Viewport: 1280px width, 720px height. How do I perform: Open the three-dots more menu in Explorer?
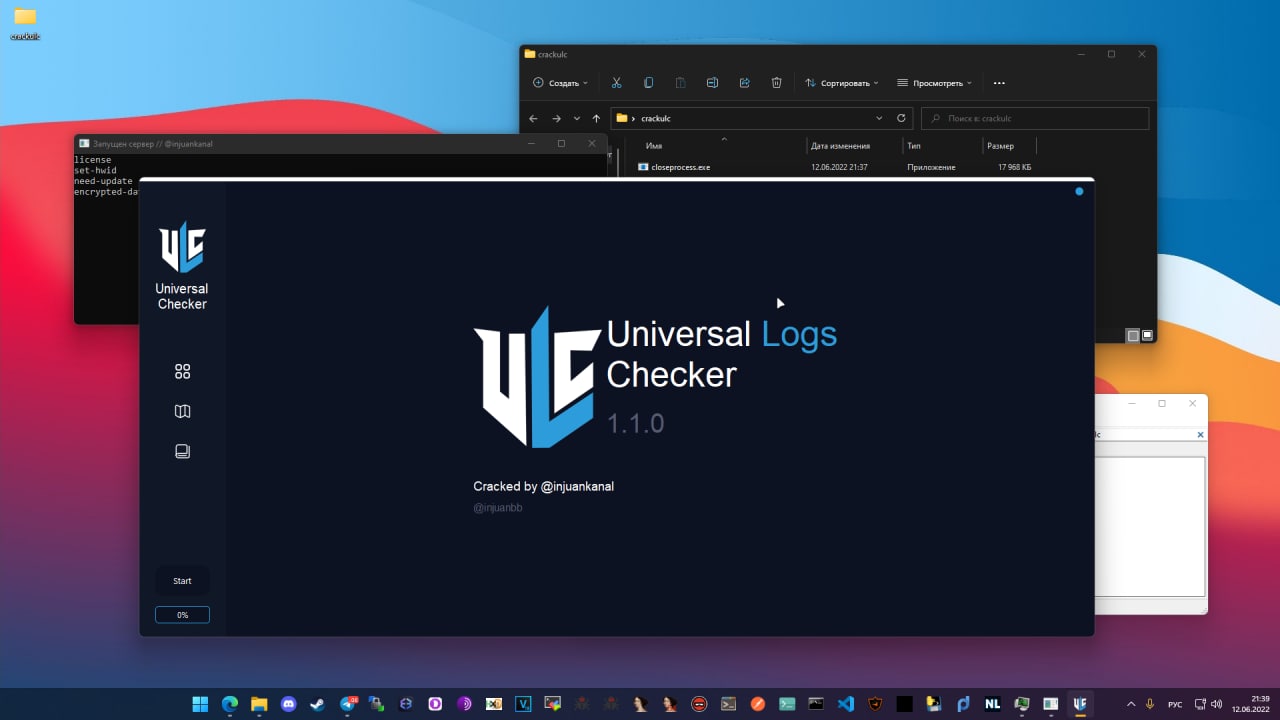[x=998, y=83]
